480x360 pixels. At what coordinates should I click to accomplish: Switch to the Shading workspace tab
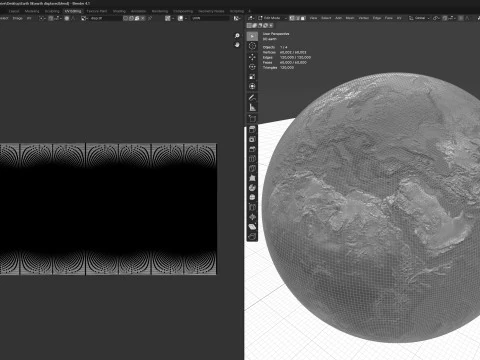[x=119, y=11]
